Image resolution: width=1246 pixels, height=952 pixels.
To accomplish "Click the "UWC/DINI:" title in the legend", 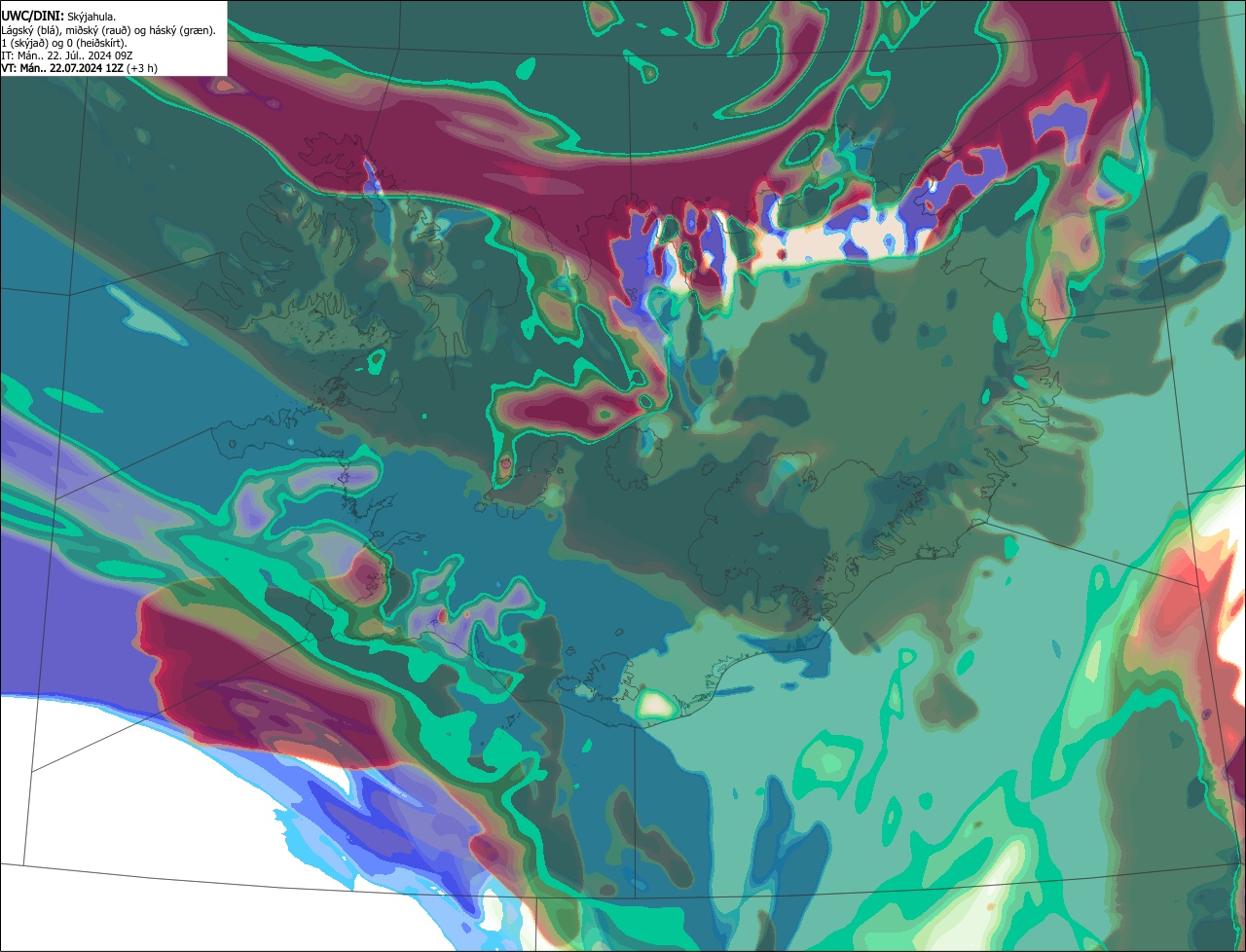I will click(x=32, y=17).
